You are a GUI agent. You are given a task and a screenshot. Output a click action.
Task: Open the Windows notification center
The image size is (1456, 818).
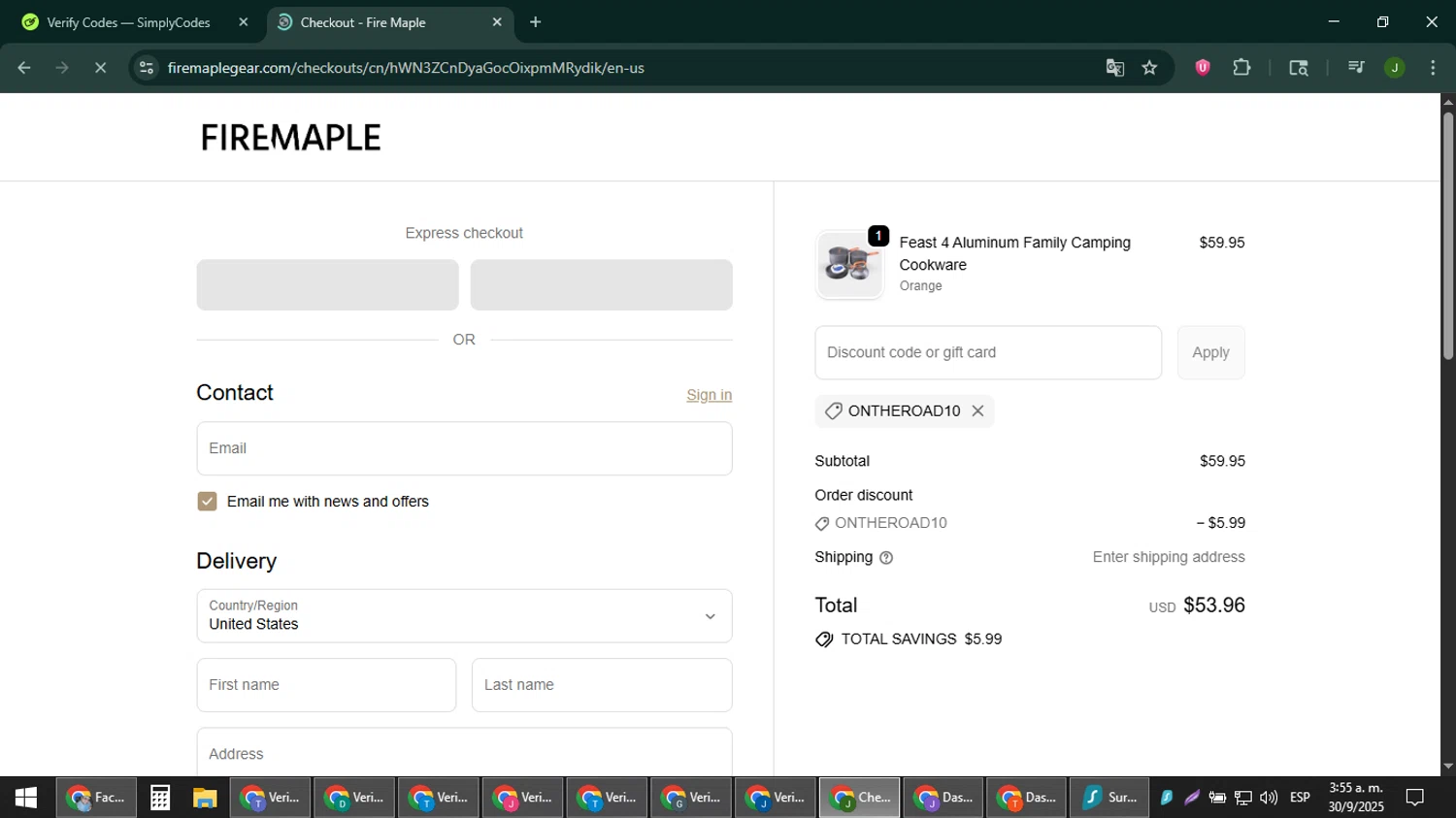click(x=1415, y=798)
